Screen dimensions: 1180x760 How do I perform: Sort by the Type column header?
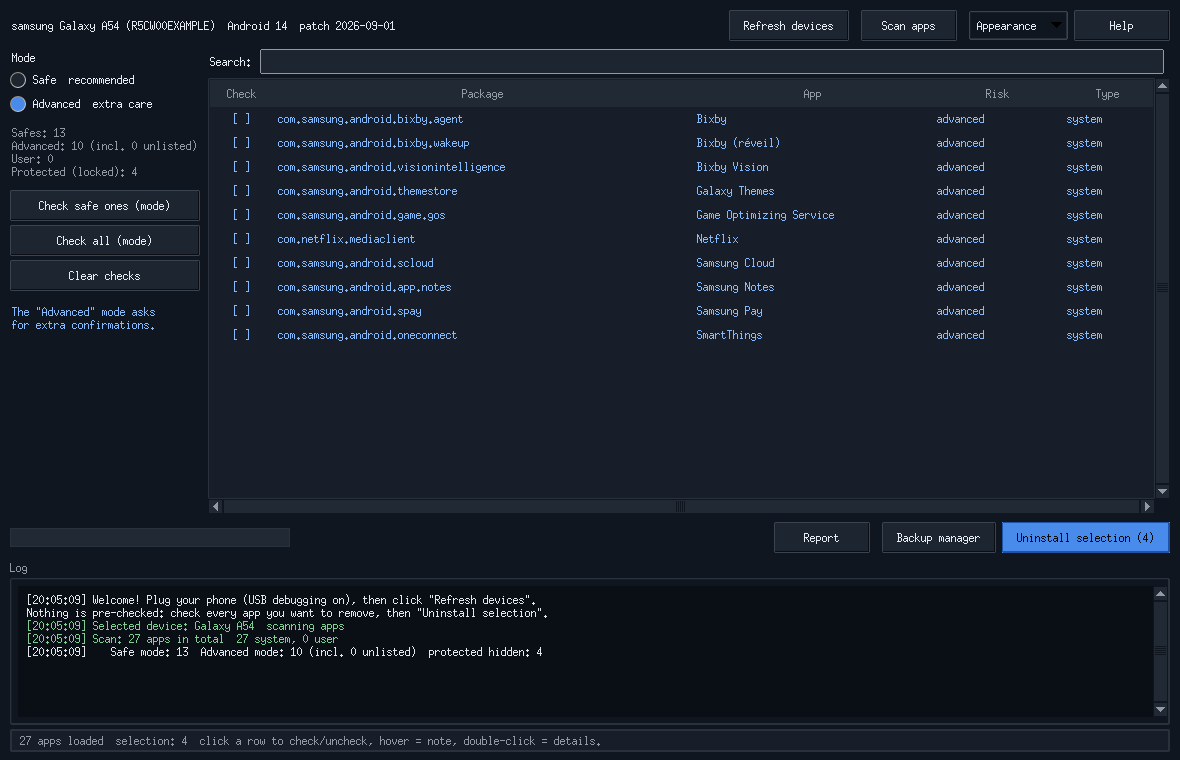1107,94
